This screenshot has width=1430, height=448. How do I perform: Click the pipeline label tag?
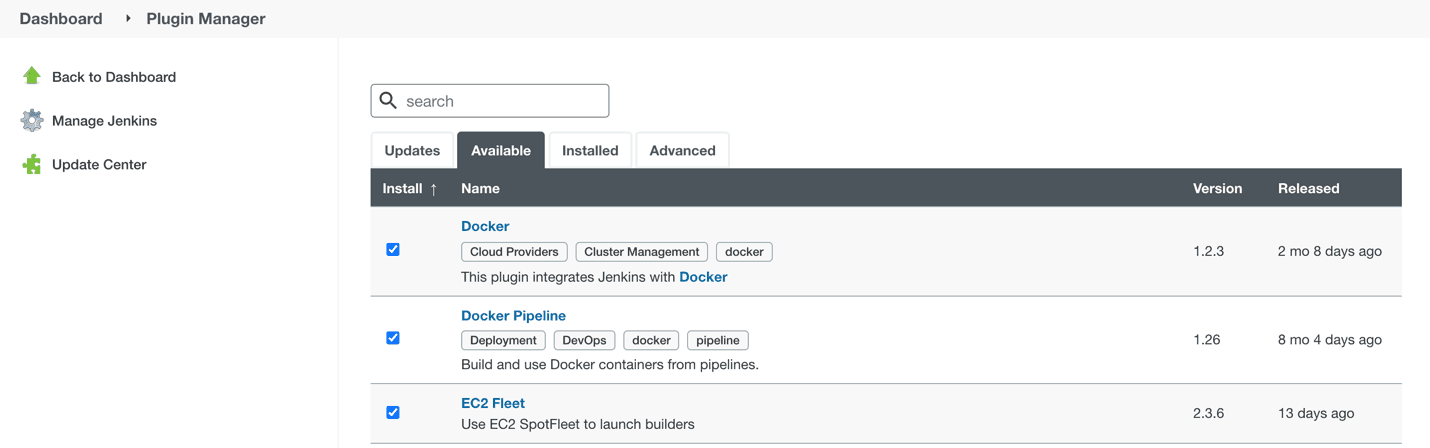(x=717, y=340)
